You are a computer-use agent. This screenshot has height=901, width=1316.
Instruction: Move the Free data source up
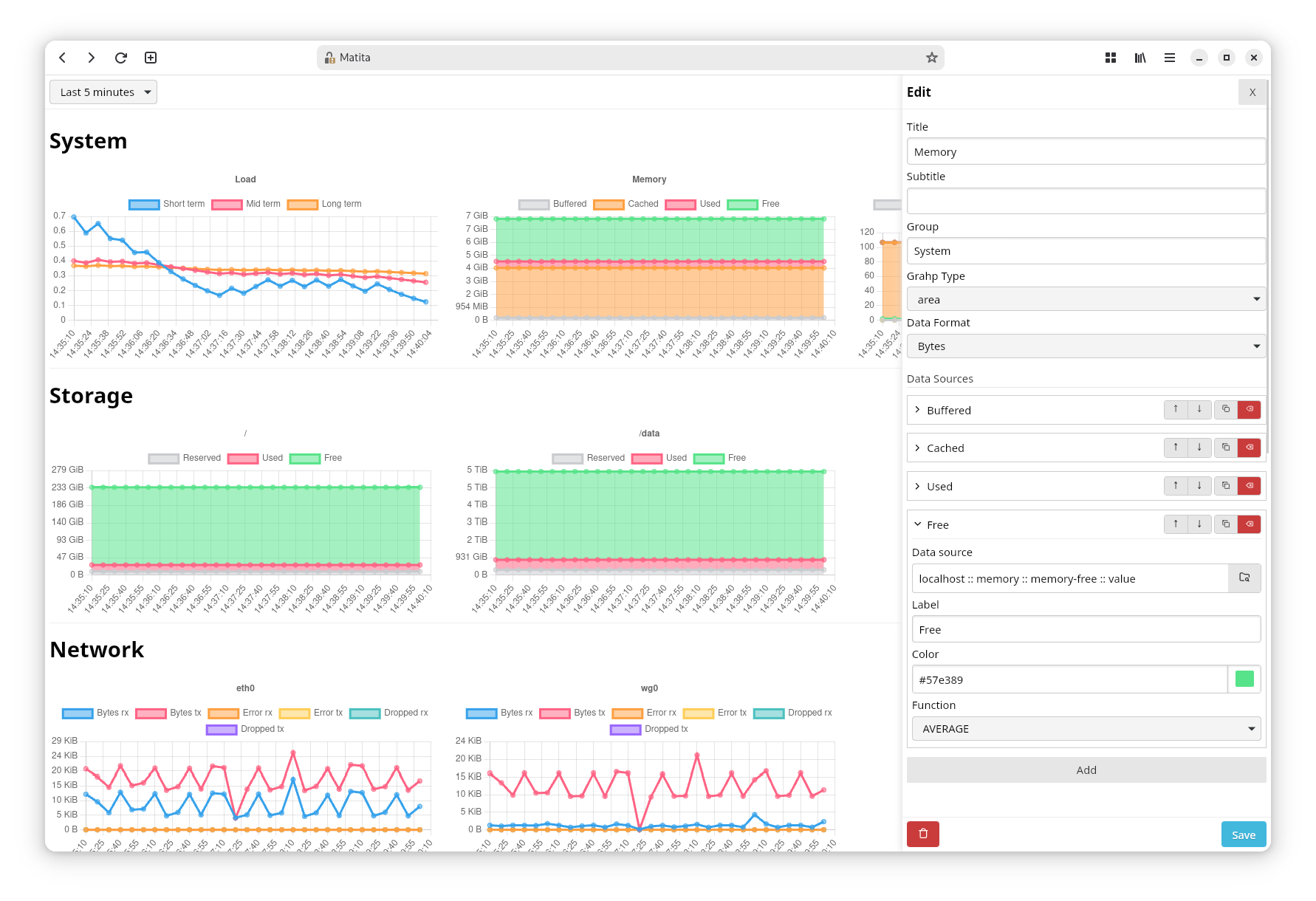point(1176,524)
